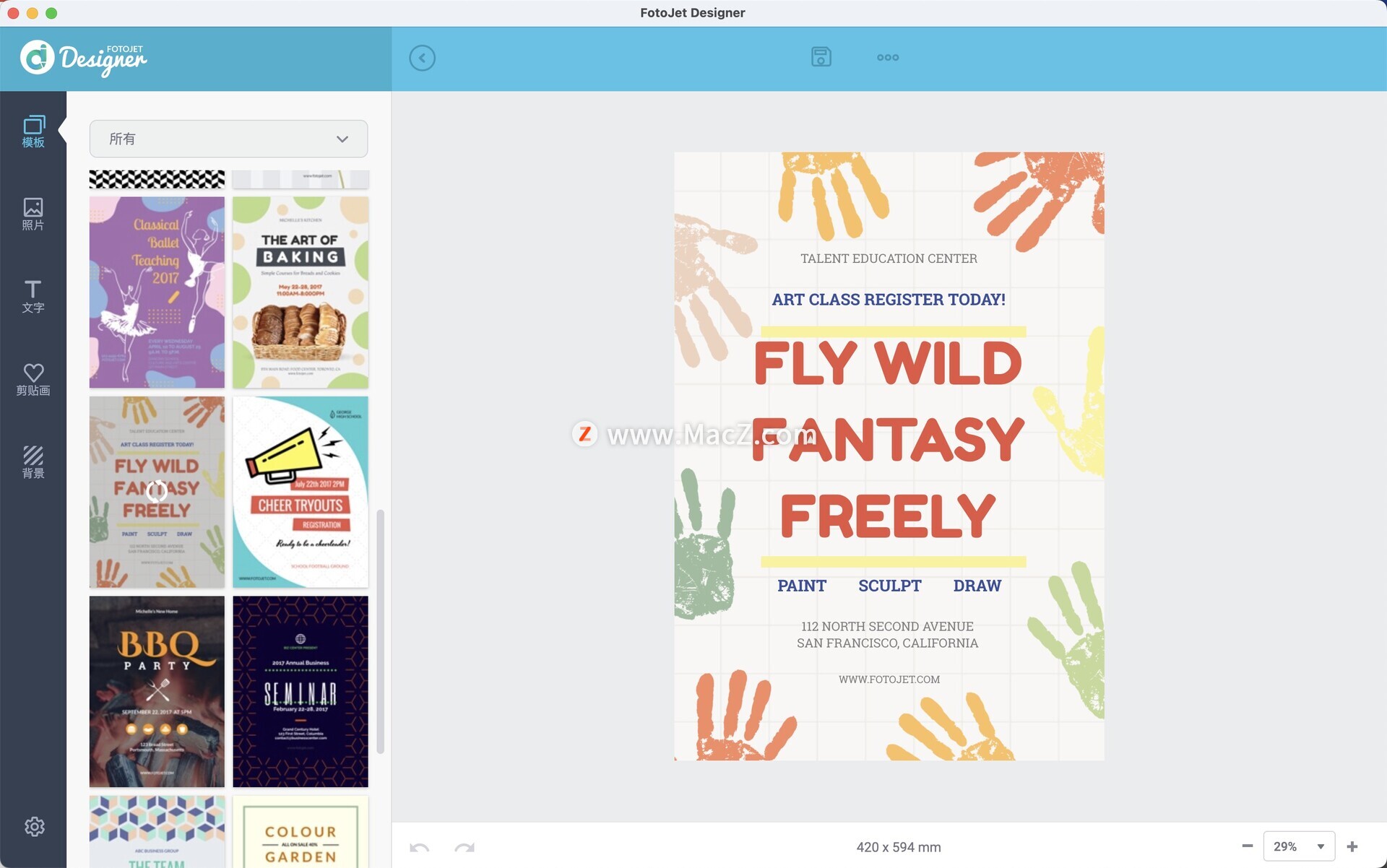Select the BBQ Party template
Screen dimensions: 1387x868
pyautogui.click(x=157, y=691)
